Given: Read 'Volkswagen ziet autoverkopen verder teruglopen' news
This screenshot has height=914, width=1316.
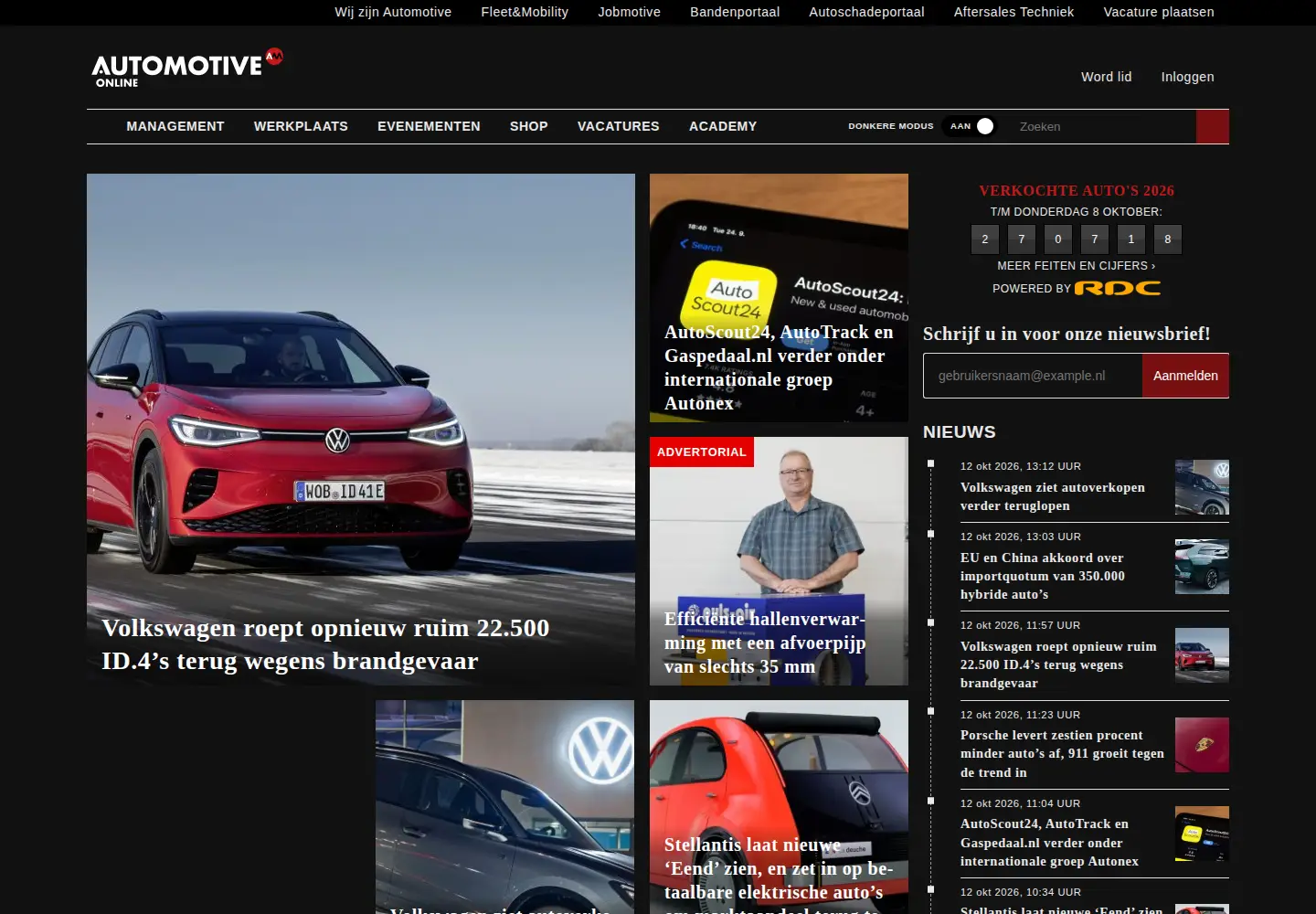Looking at the screenshot, I should [1053, 496].
